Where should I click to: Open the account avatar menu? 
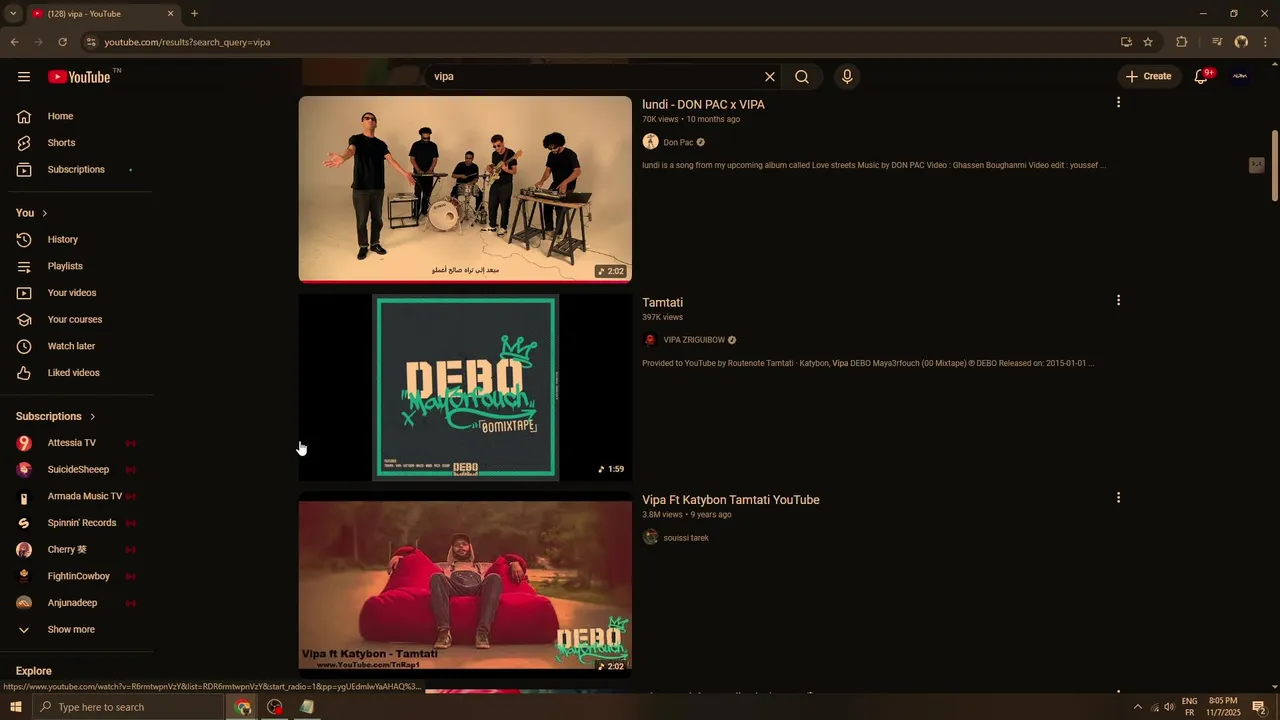coord(1240,77)
